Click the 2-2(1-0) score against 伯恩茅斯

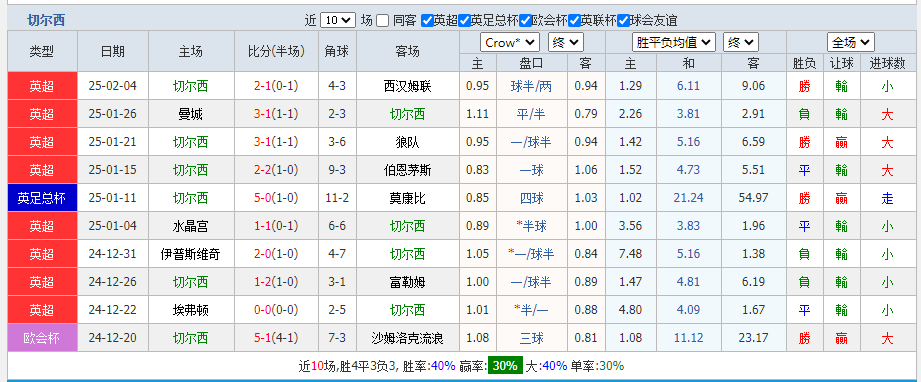click(x=276, y=170)
